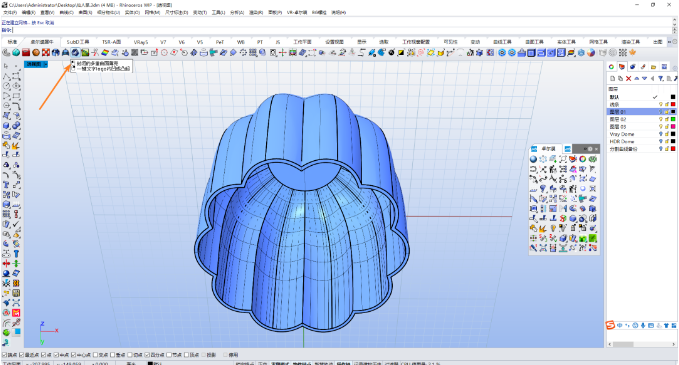679x365 pixels.
Task: Switch to the SubD工具 toolbar tab
Action: click(78, 42)
